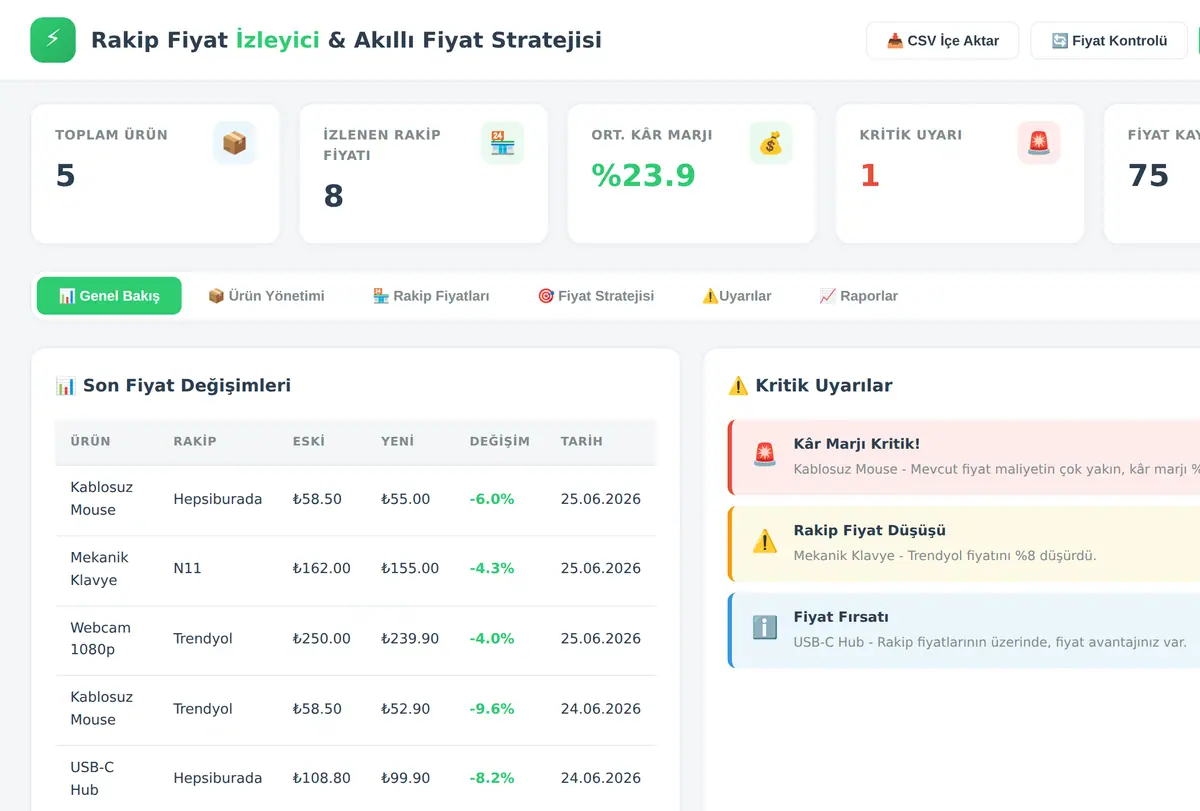The width and height of the screenshot is (1200, 811).
Task: Click the ₺162.00 old price
Action: 321,569
